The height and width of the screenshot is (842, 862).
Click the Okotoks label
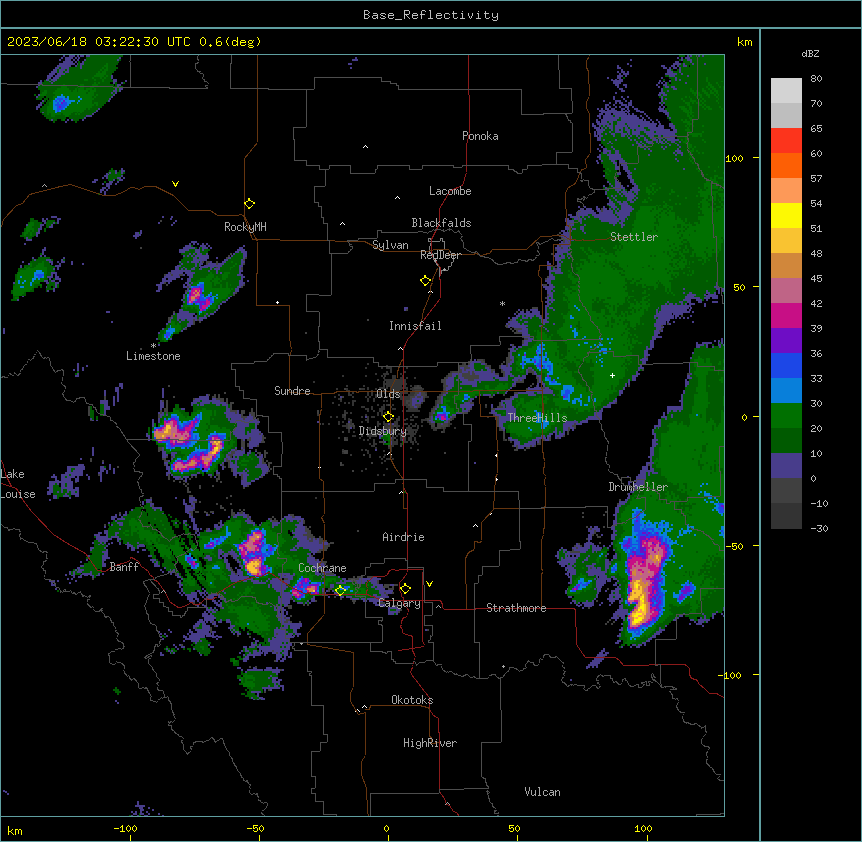tap(412, 700)
